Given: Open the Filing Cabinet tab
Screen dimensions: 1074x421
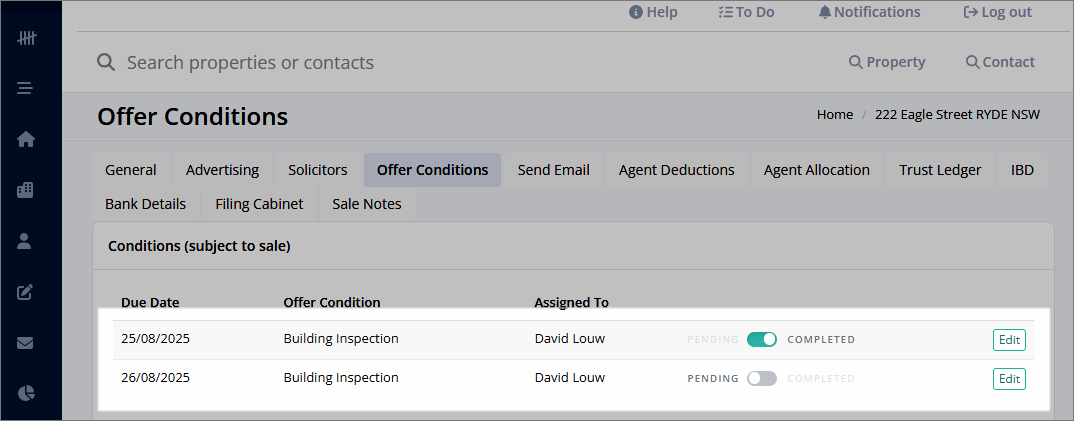Looking at the screenshot, I should (260, 204).
